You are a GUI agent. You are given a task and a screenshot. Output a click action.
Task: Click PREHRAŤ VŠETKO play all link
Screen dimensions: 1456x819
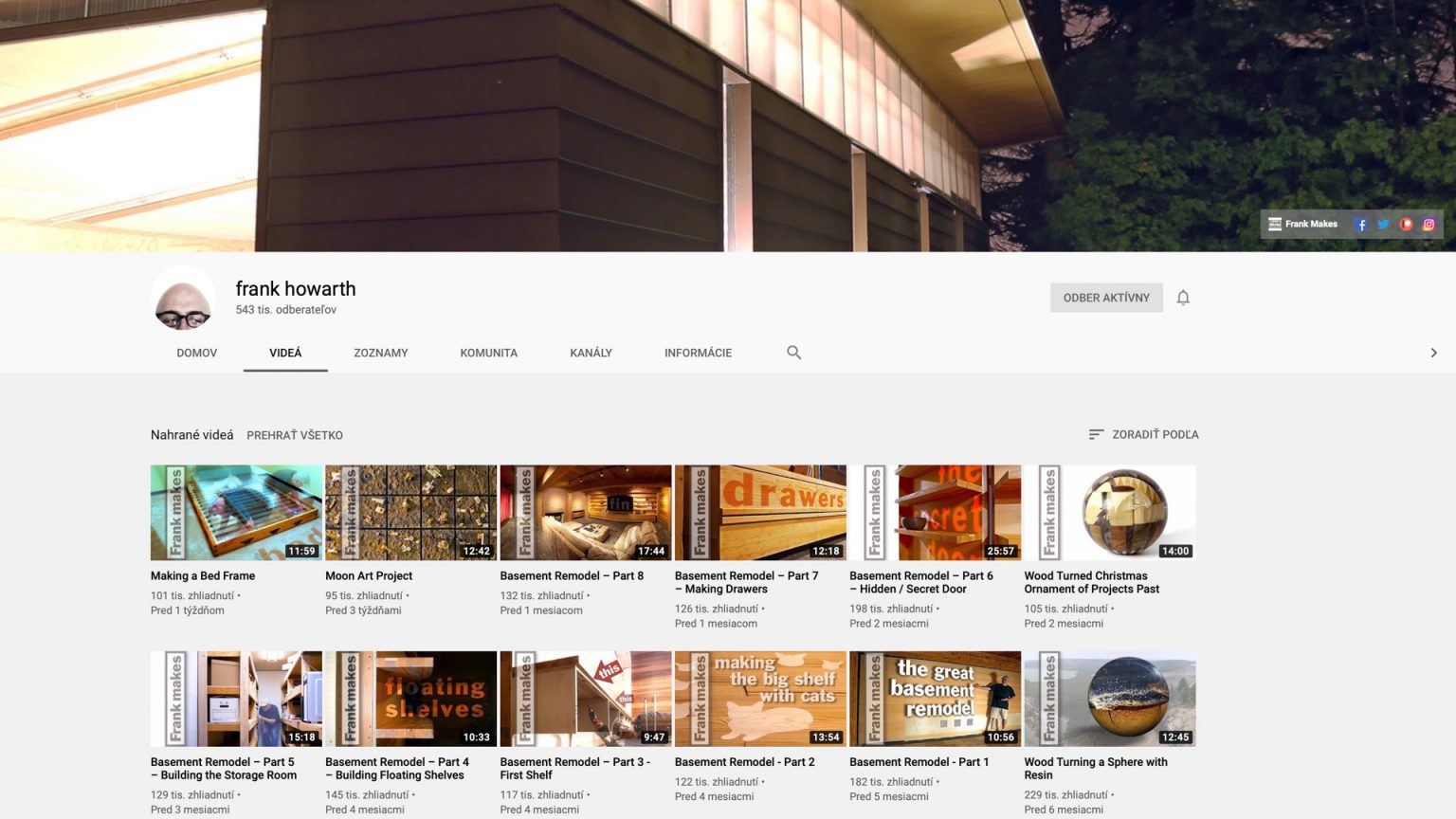295,435
